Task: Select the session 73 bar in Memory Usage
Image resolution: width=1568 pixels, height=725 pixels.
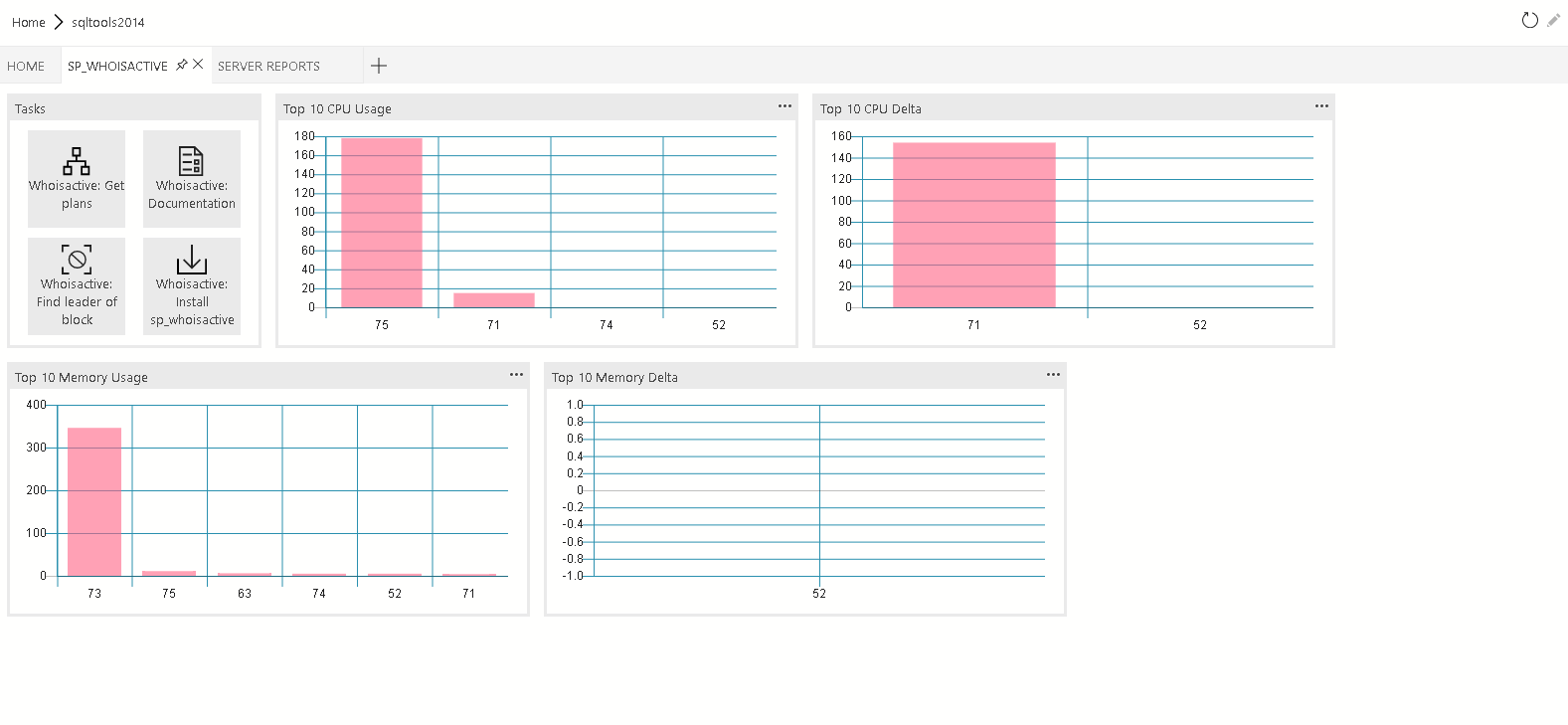Action: pyautogui.click(x=94, y=502)
